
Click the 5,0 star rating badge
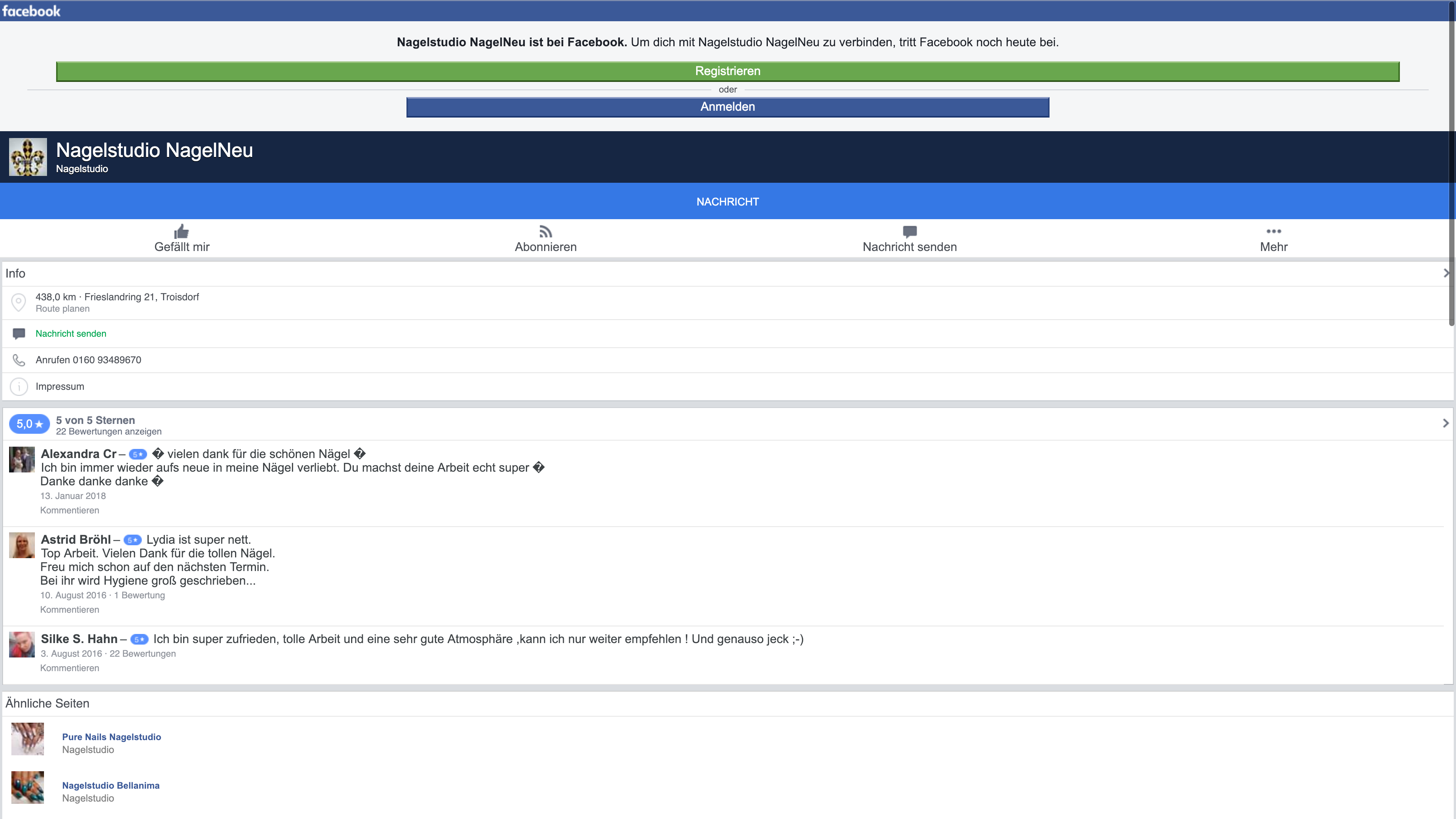30,424
